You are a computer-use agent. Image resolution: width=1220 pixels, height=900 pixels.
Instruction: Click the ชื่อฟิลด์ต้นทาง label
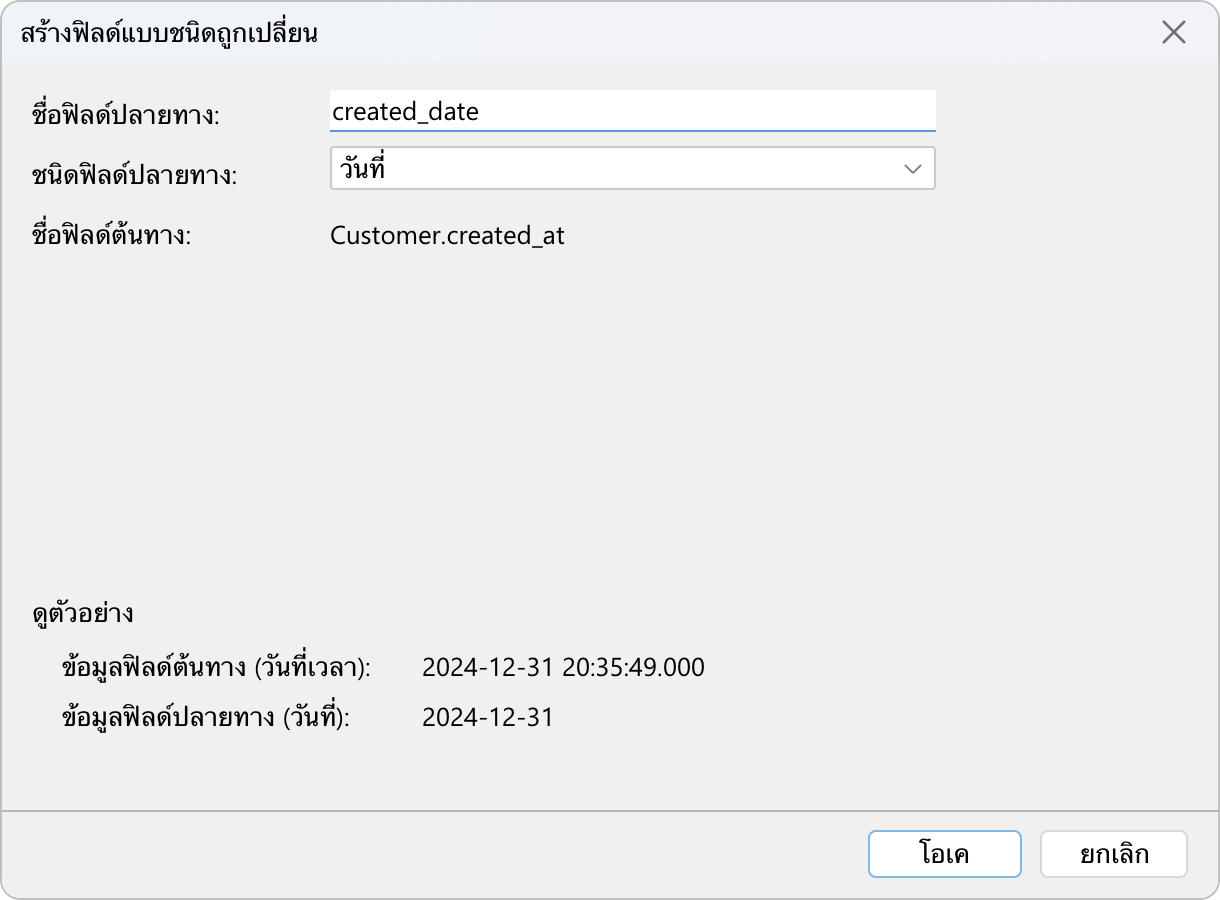tap(111, 237)
